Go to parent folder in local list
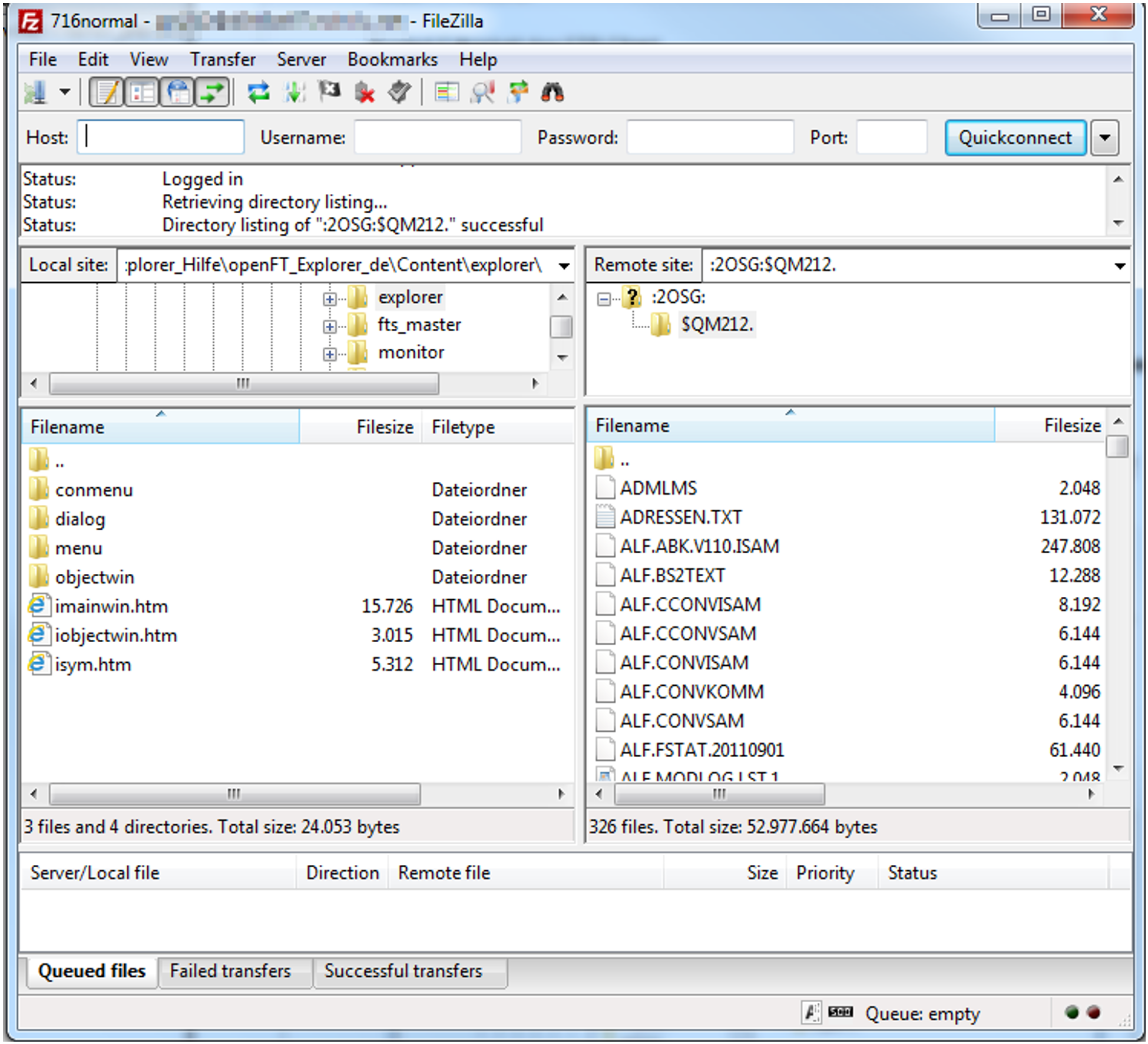This screenshot has height=1044, width=1148. tap(47, 460)
